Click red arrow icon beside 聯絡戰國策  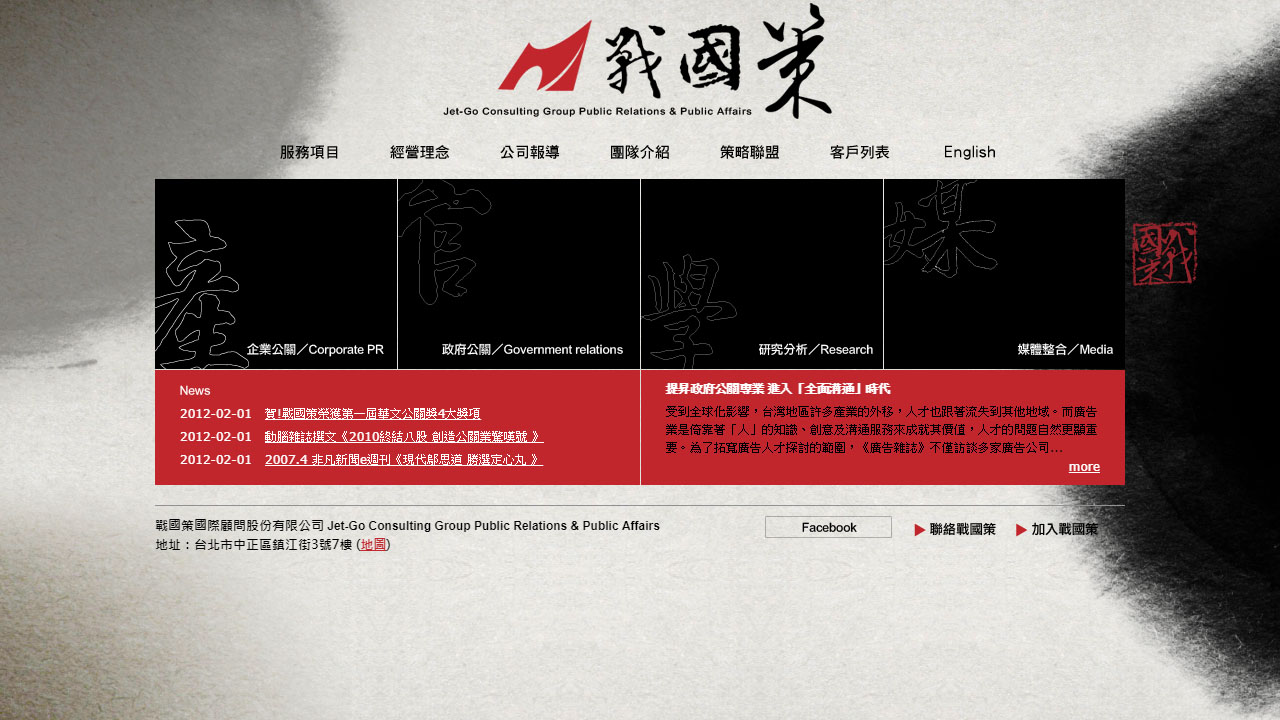(x=920, y=530)
